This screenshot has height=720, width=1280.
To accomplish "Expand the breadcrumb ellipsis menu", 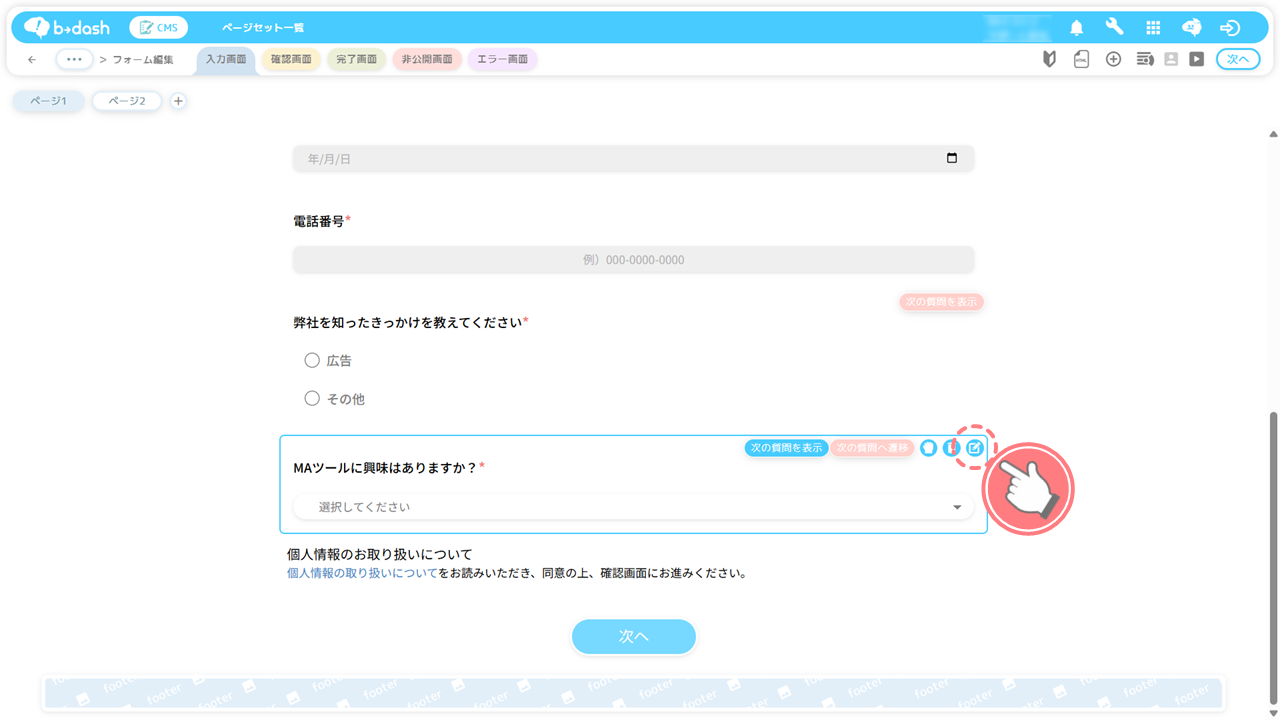I will coord(74,60).
